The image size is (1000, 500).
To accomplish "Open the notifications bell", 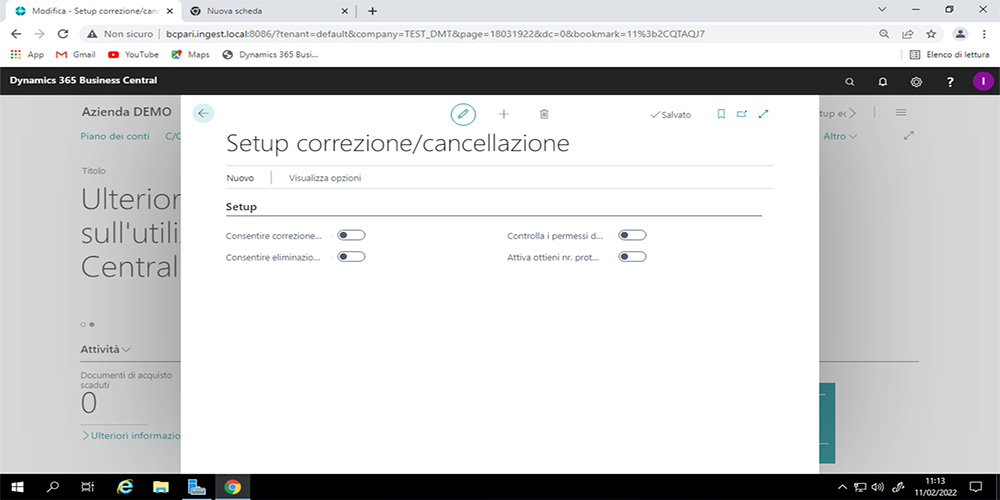I will point(883,81).
